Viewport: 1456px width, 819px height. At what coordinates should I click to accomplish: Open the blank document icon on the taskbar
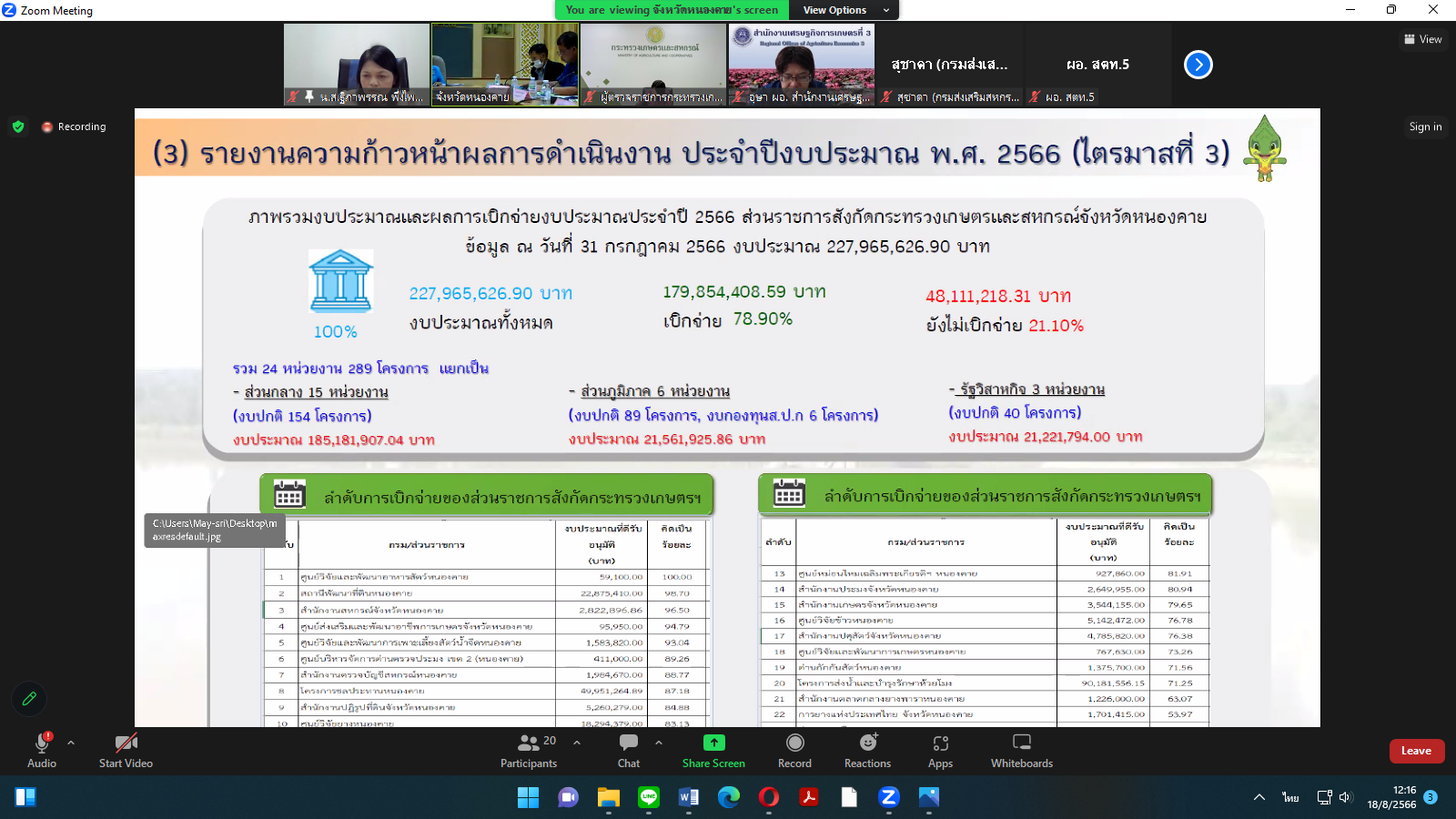[x=849, y=797]
